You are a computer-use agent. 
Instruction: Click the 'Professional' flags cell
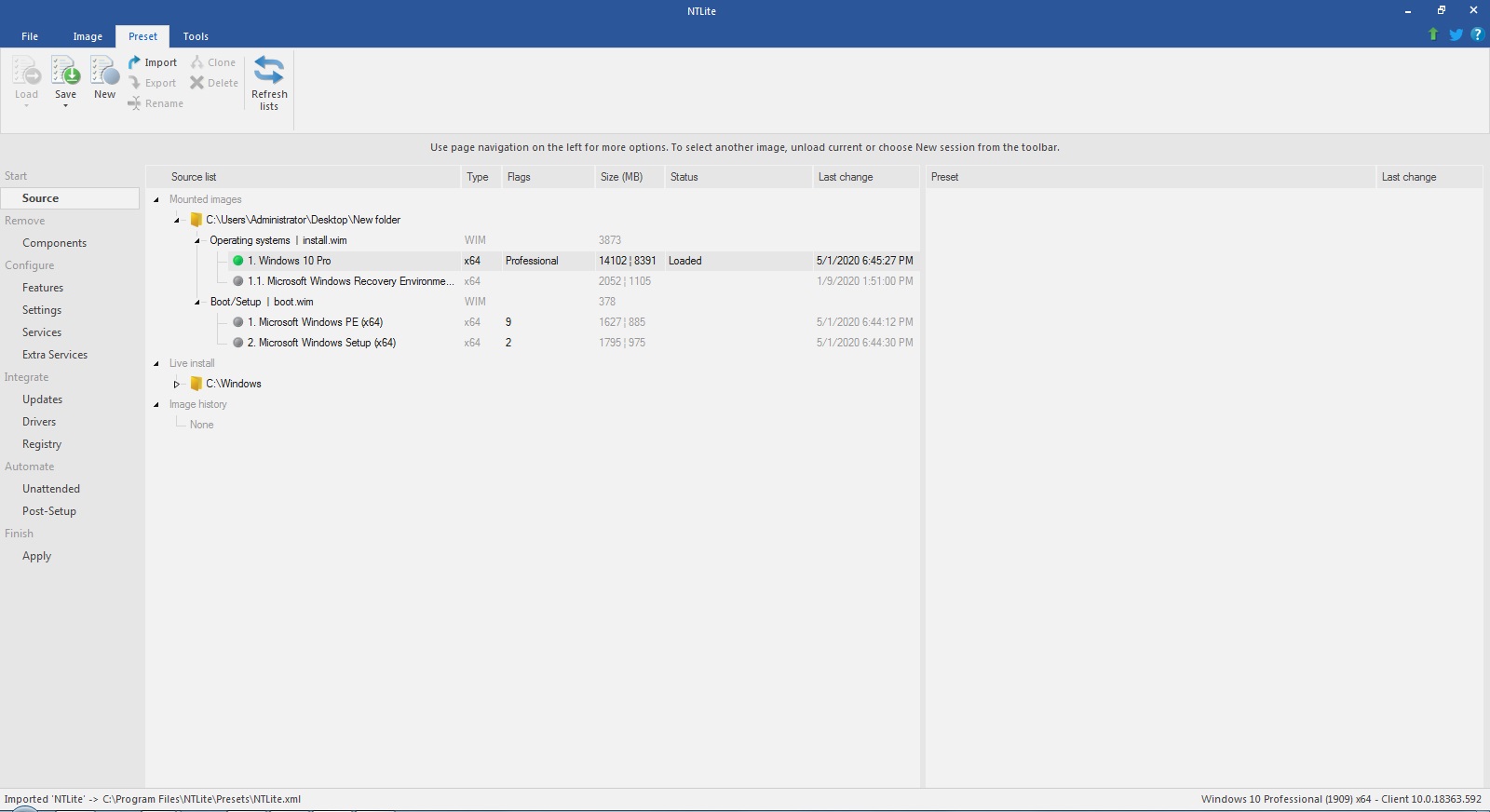(x=532, y=261)
